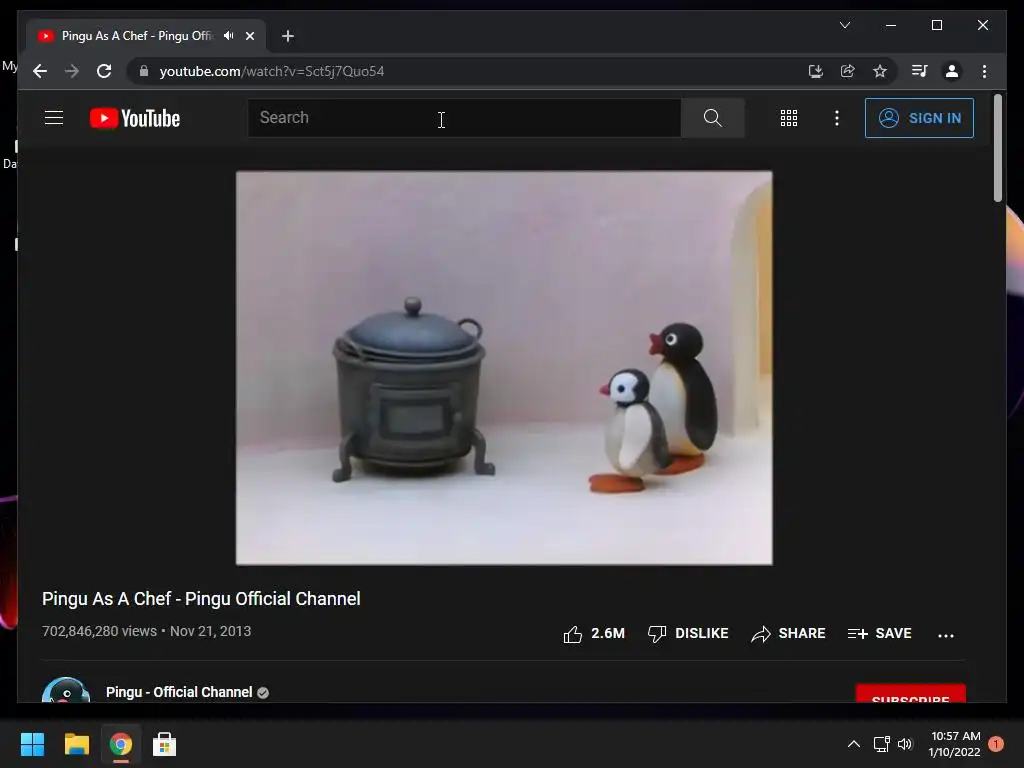This screenshot has height=768, width=1024.
Task: Open the clock showing 10:57 AM
Action: point(955,744)
